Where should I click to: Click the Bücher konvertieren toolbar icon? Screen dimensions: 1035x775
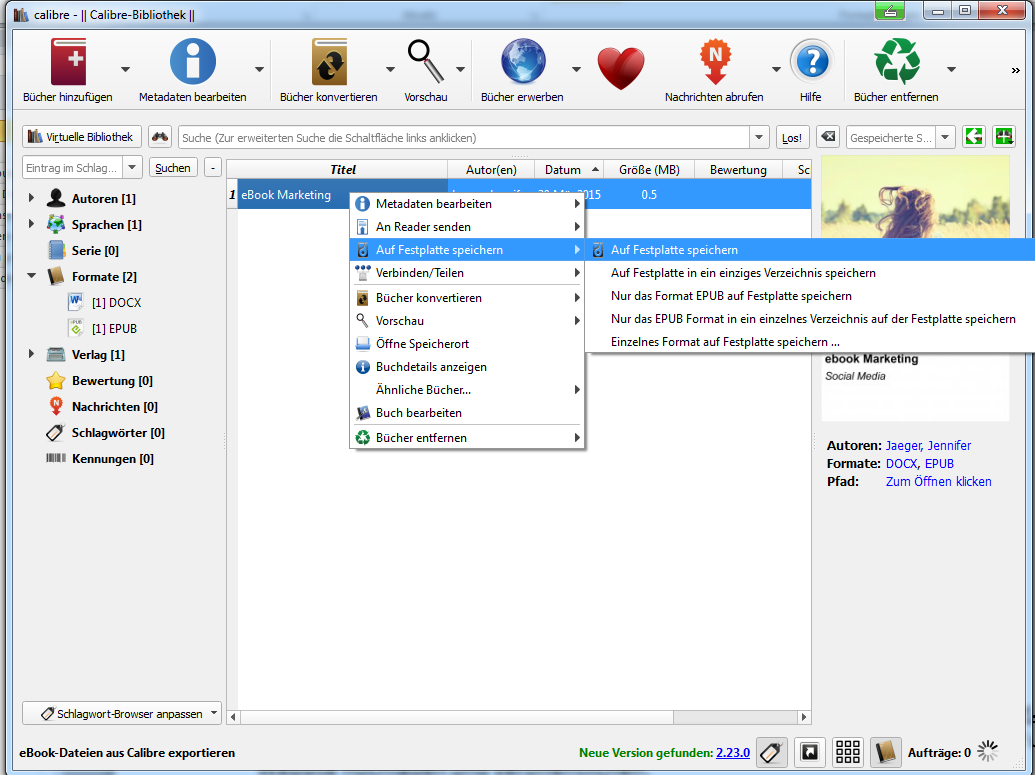pyautogui.click(x=329, y=63)
